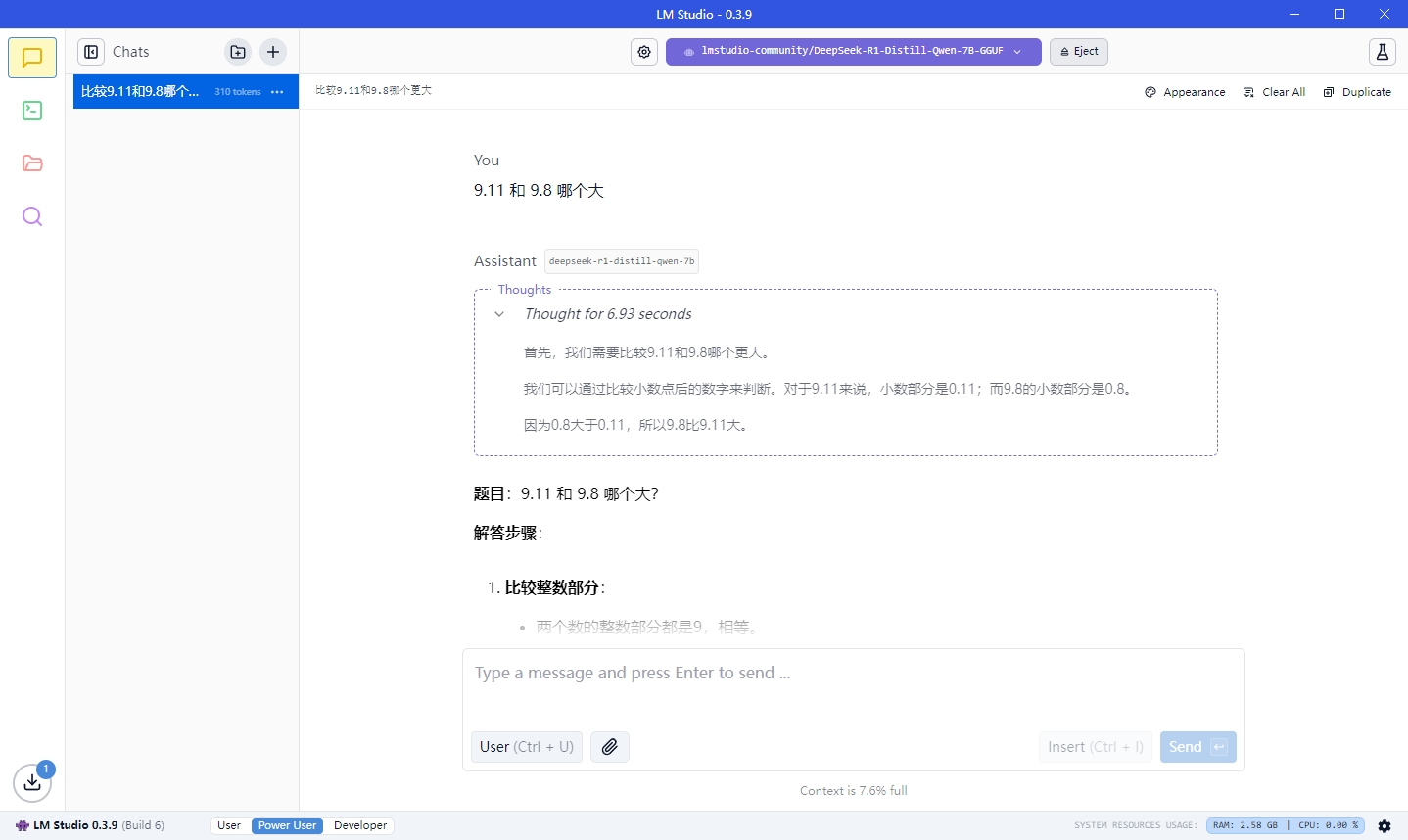Screen dimensions: 1408x840
Task: Open the chat item's three-dot menu
Action: 277,92
